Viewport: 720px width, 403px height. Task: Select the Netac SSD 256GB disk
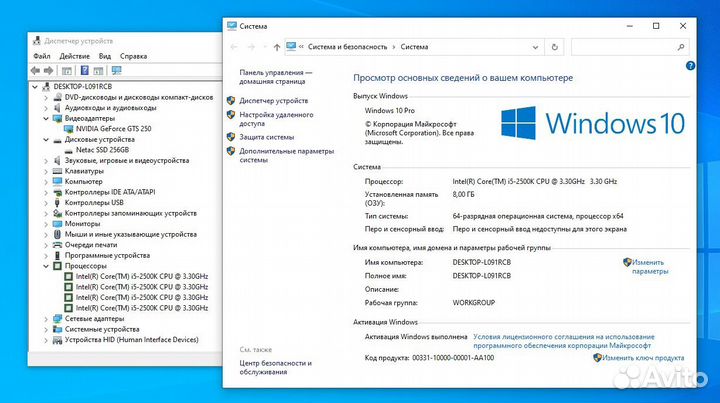point(102,150)
